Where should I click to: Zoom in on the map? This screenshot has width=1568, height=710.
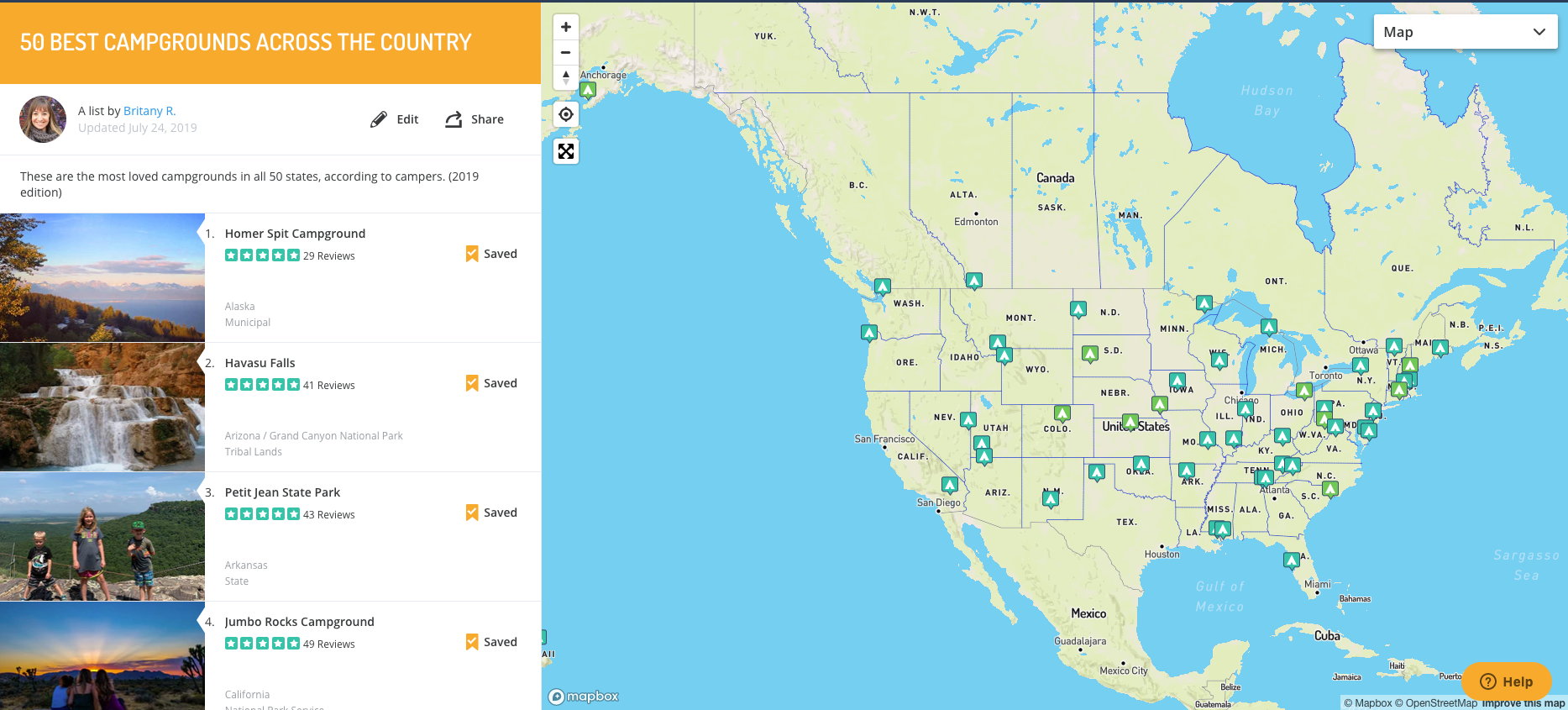pos(566,27)
